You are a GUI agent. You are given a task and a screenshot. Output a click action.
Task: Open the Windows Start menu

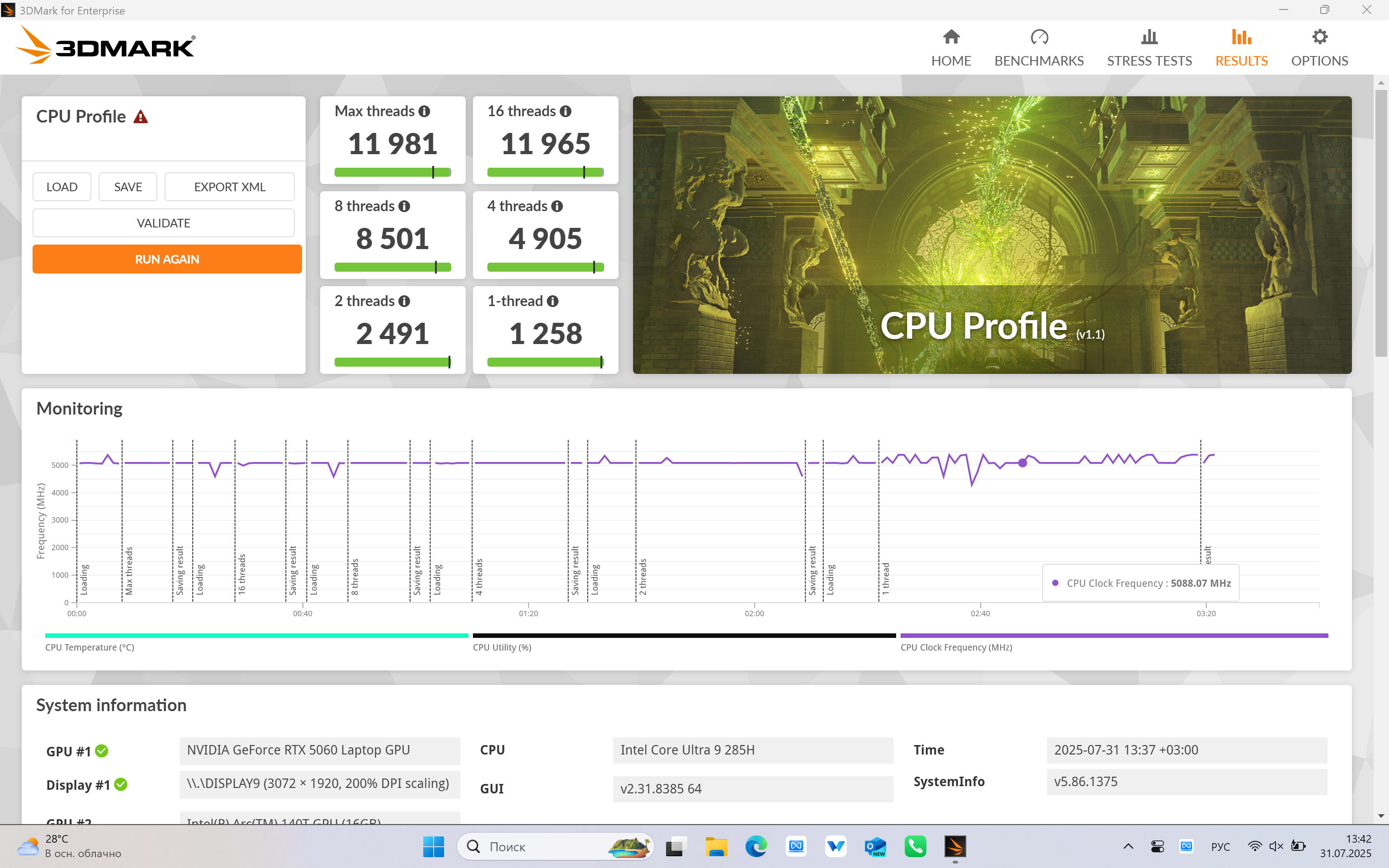tap(433, 846)
